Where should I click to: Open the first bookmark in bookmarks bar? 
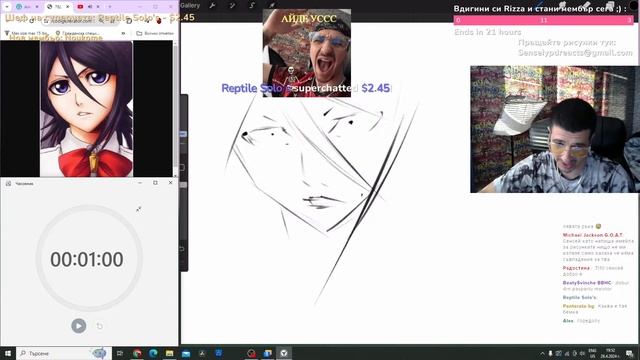[26, 33]
